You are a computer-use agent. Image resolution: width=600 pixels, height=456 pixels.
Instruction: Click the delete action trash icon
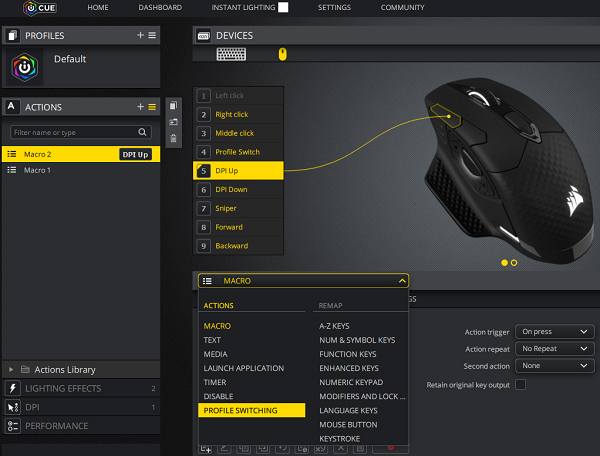(173, 138)
